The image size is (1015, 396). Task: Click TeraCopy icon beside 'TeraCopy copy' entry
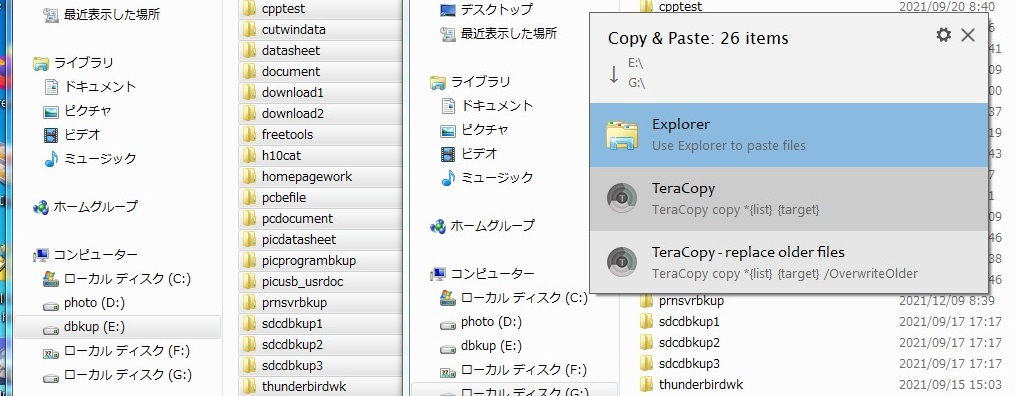[x=622, y=199]
